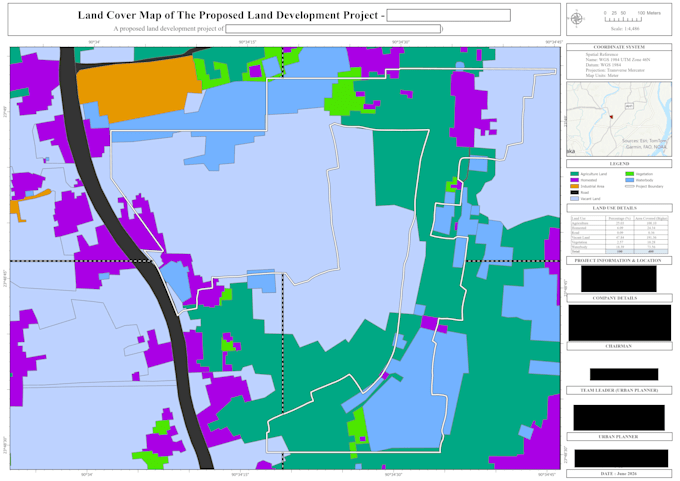Click the blank box after the main title
Screen dimensions: 680x481
click(448, 15)
